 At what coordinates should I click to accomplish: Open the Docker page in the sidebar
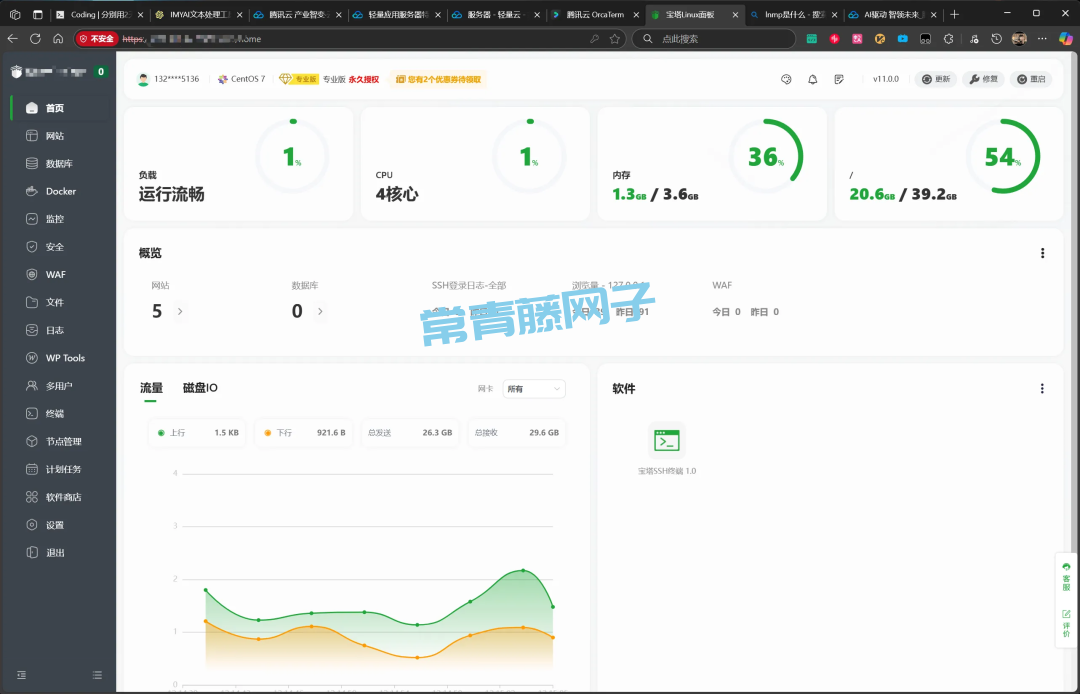pos(60,191)
